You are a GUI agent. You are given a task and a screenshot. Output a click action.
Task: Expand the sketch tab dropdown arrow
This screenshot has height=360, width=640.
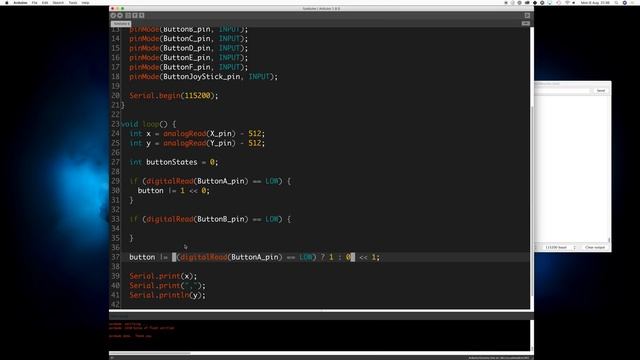click(x=526, y=24)
